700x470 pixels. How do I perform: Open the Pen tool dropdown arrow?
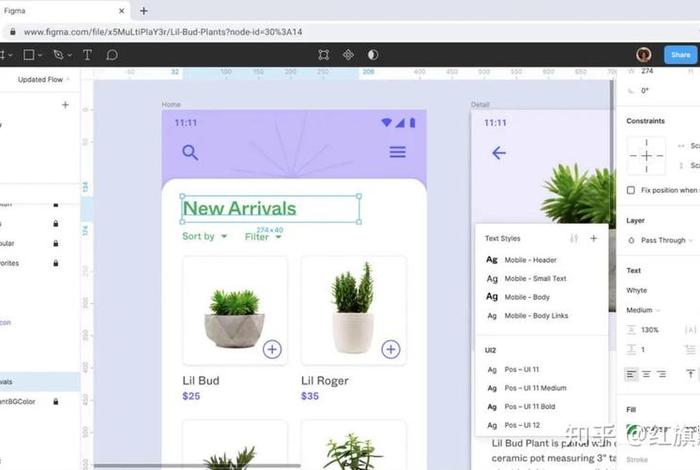(x=70, y=55)
